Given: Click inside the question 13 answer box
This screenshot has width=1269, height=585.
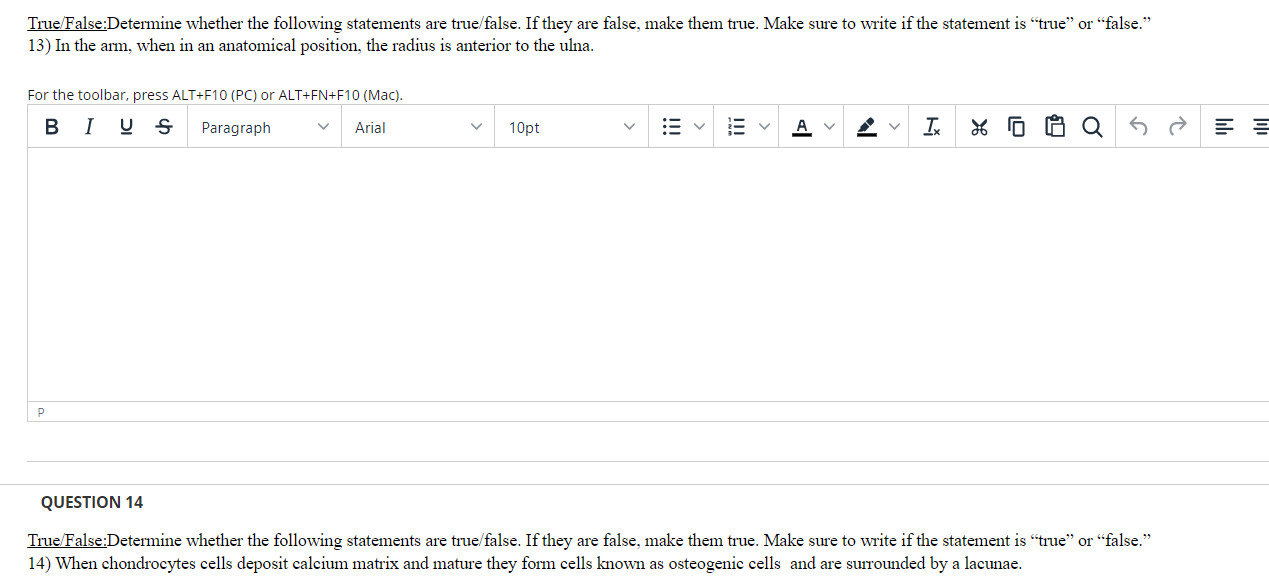Looking at the screenshot, I should [648, 274].
